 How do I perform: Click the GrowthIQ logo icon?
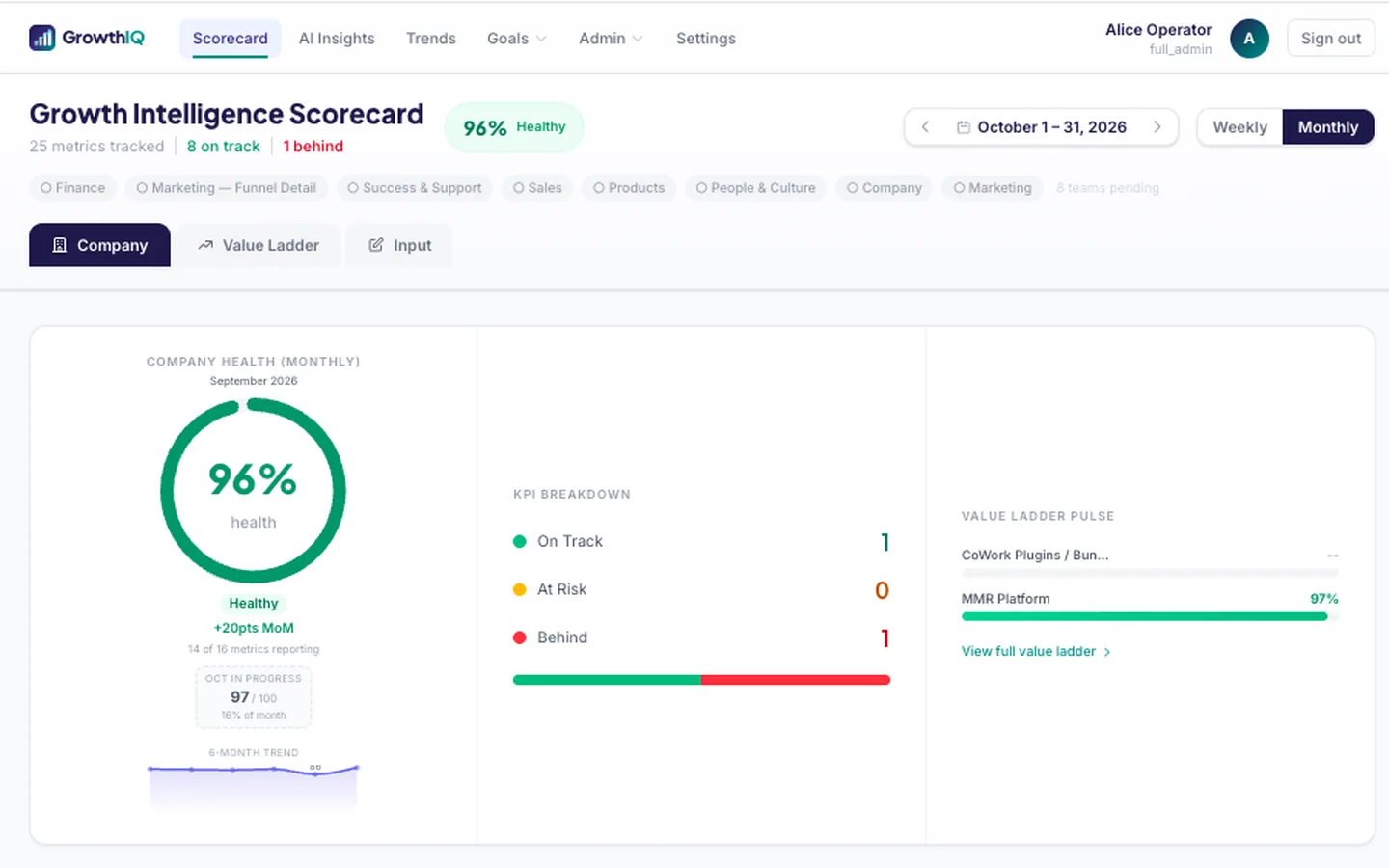click(42, 38)
